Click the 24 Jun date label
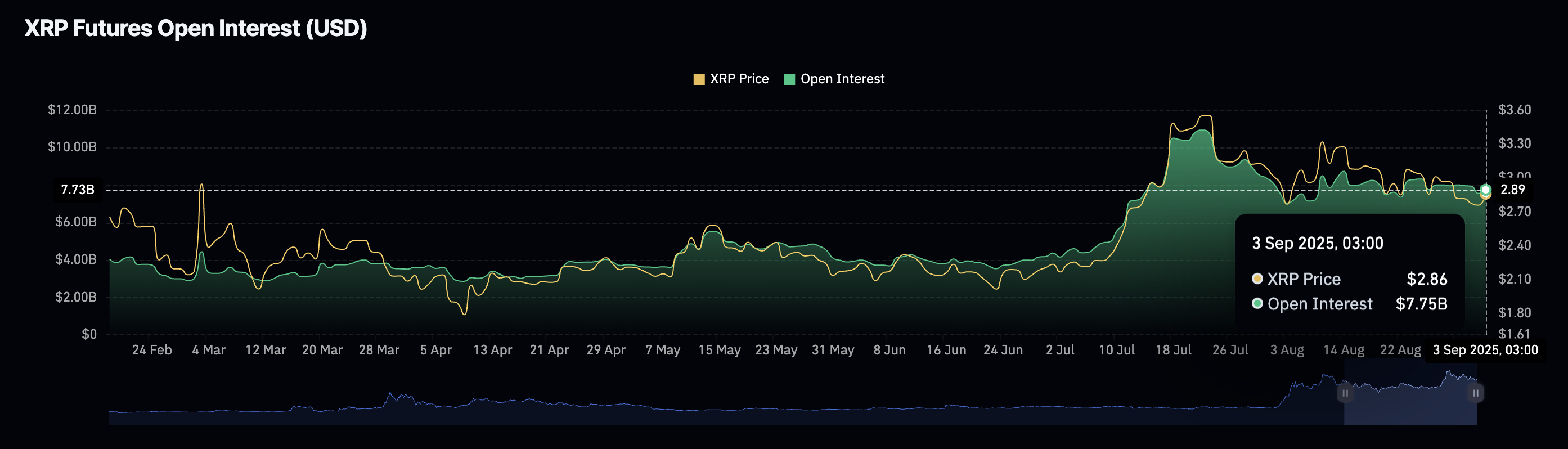 point(1003,351)
